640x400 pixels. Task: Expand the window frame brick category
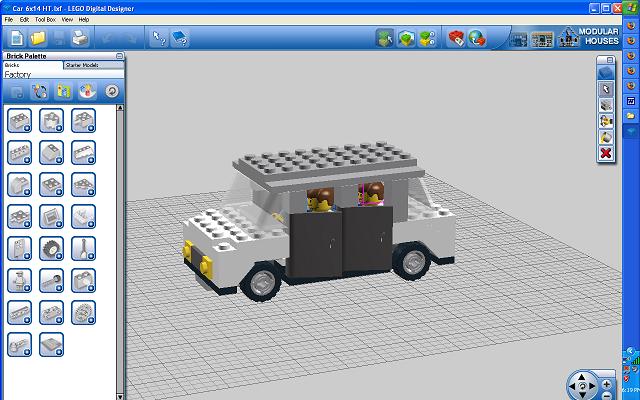point(51,216)
